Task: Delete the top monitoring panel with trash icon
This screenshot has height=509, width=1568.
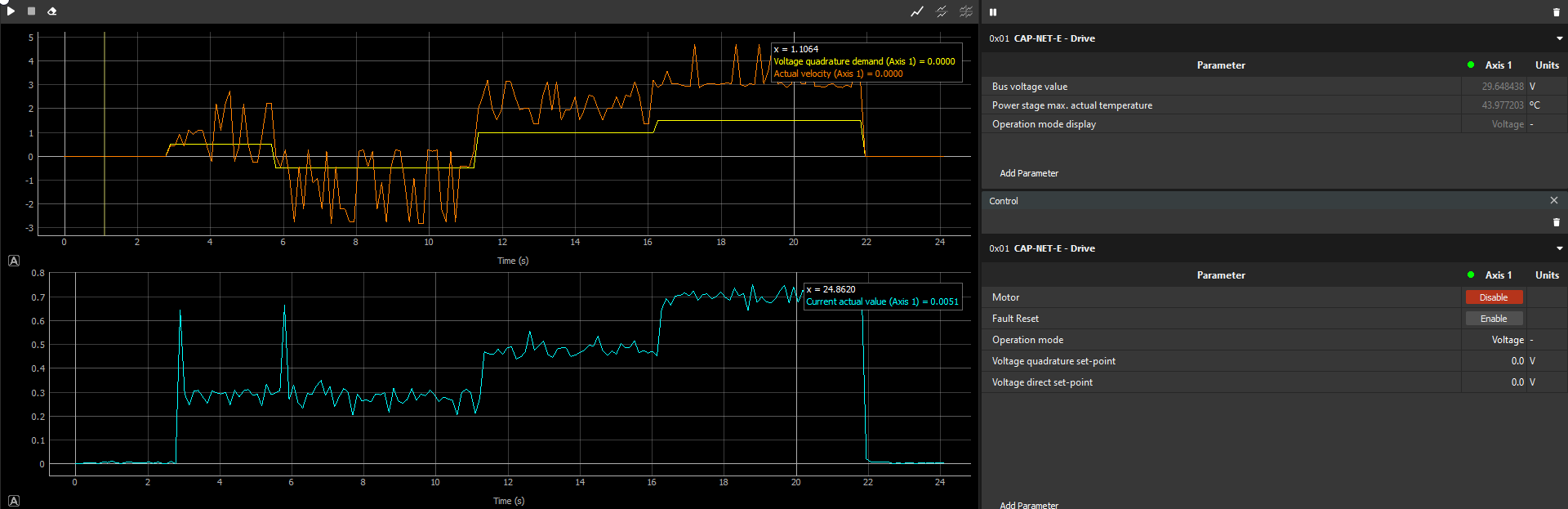Action: coord(1556,12)
